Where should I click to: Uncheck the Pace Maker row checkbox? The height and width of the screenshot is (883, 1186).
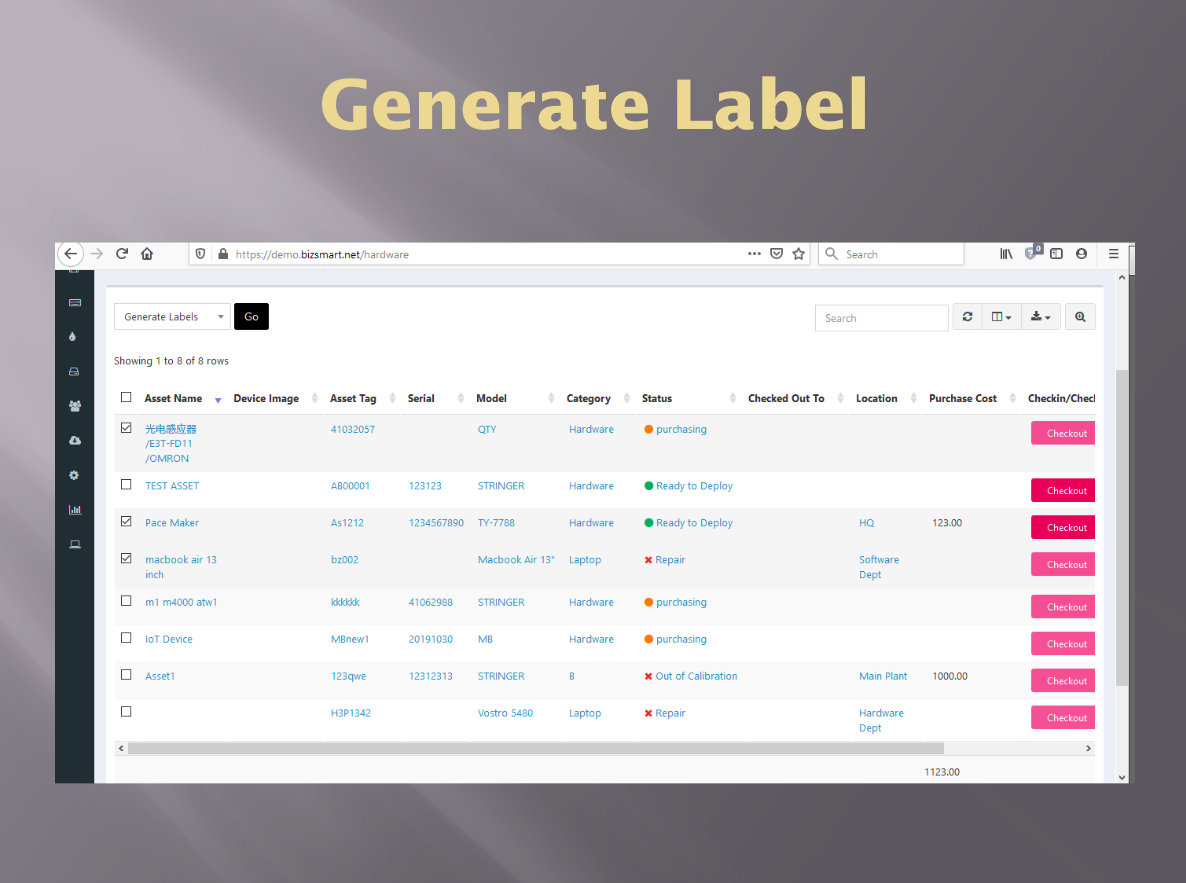coord(126,521)
